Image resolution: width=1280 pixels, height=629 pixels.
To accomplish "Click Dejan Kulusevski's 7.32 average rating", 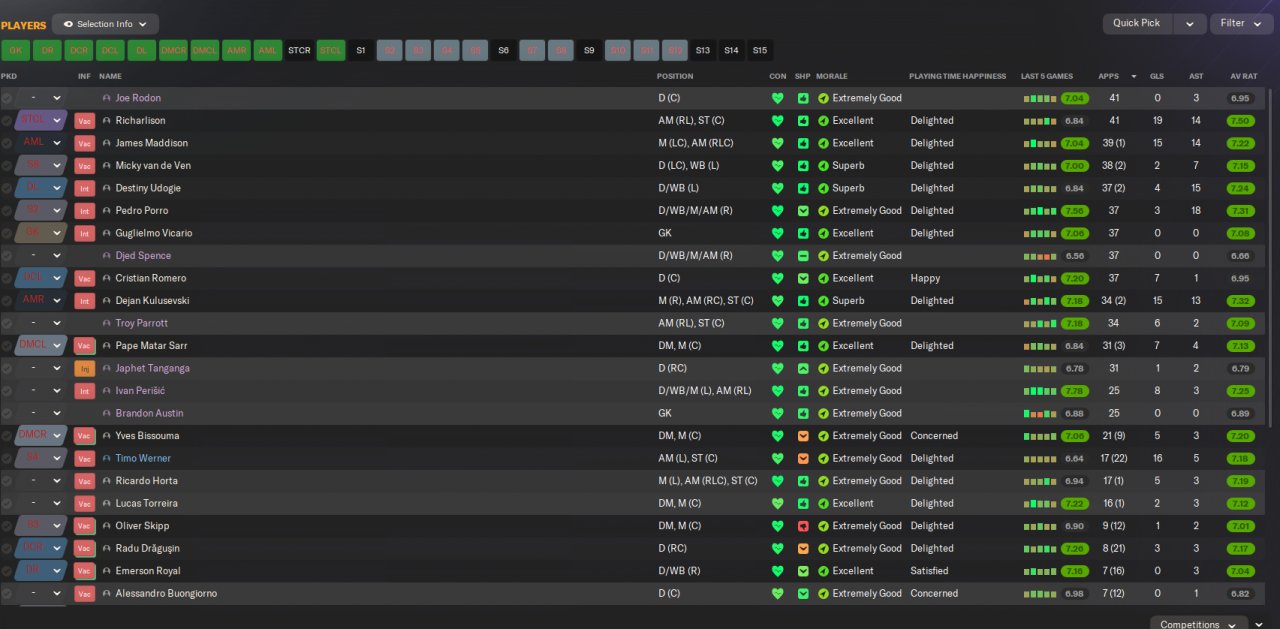I will tap(1241, 301).
